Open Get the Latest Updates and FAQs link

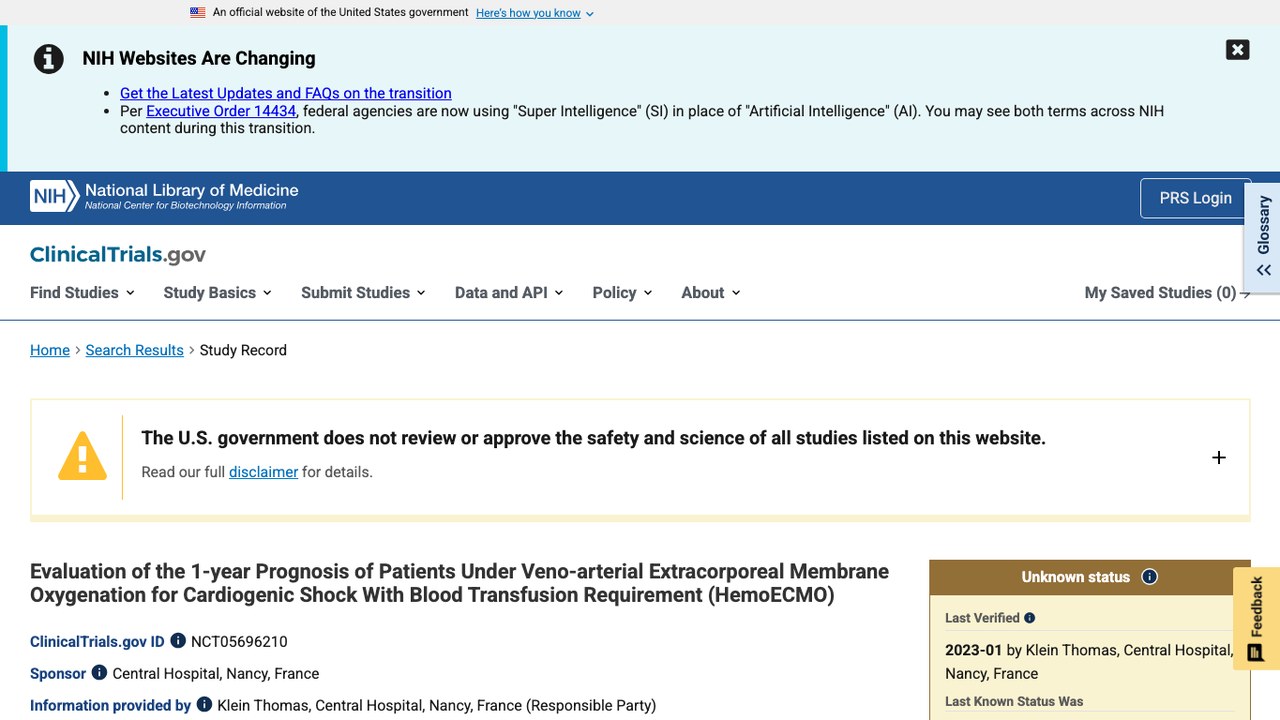pyautogui.click(x=286, y=93)
